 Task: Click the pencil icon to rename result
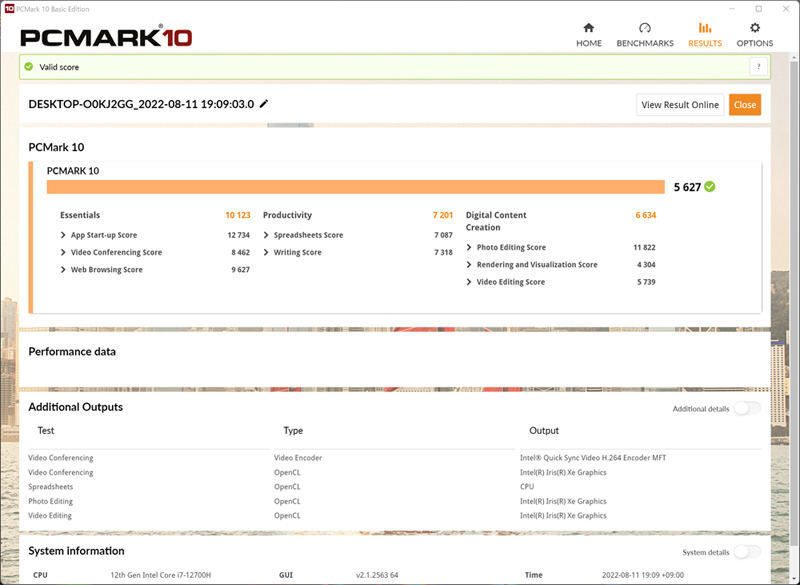264,104
